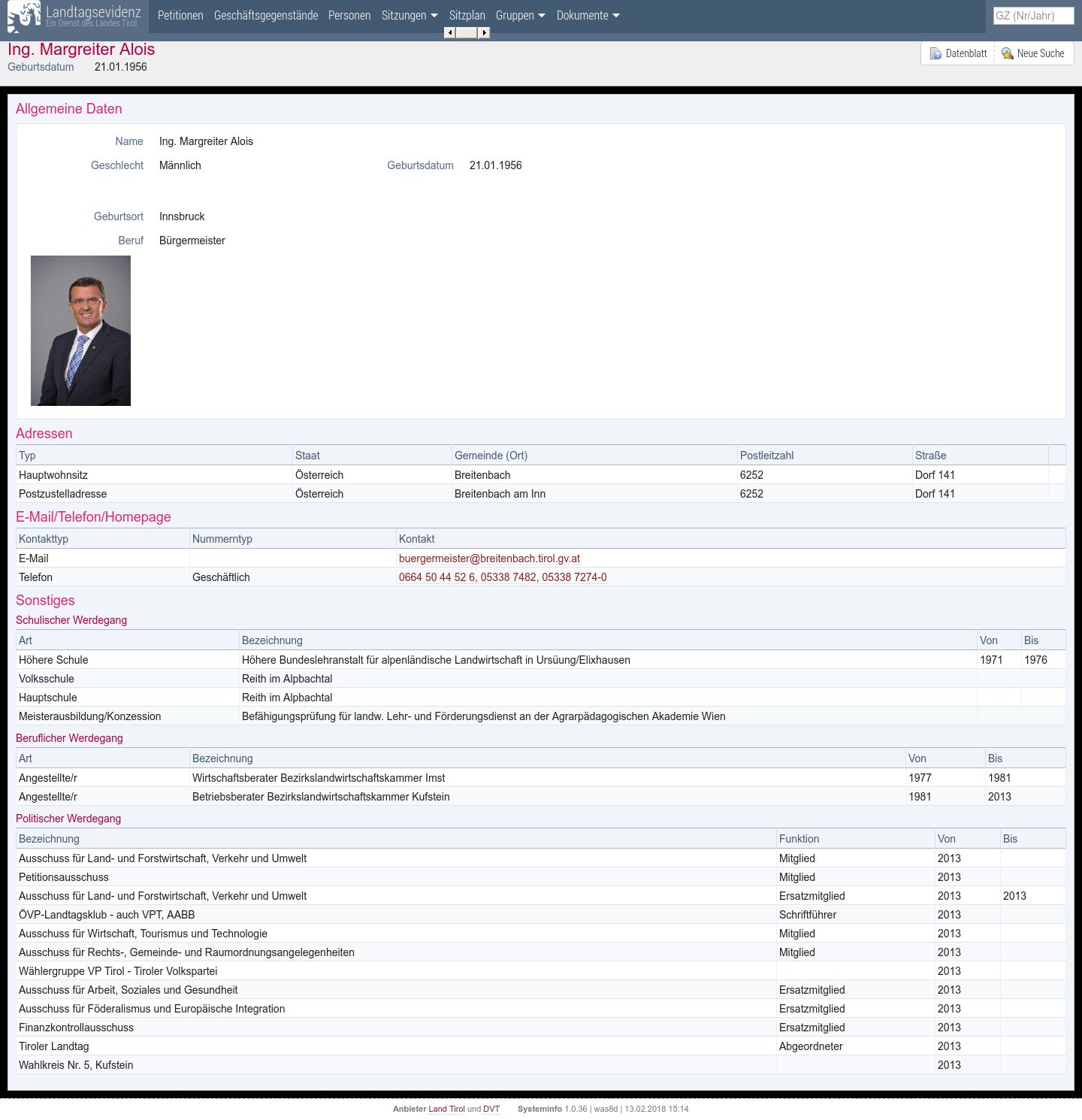Screen dimensions: 1082x1120
Task: Click 'Ausschuss für Wirtschaft, Tourismus und Technologie'
Action: 143,934
